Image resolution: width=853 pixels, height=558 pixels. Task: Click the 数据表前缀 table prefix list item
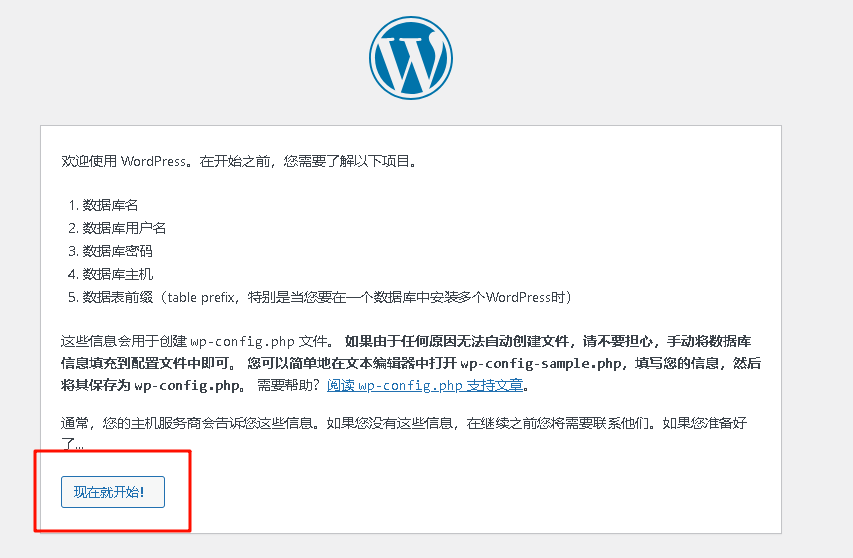click(327, 297)
